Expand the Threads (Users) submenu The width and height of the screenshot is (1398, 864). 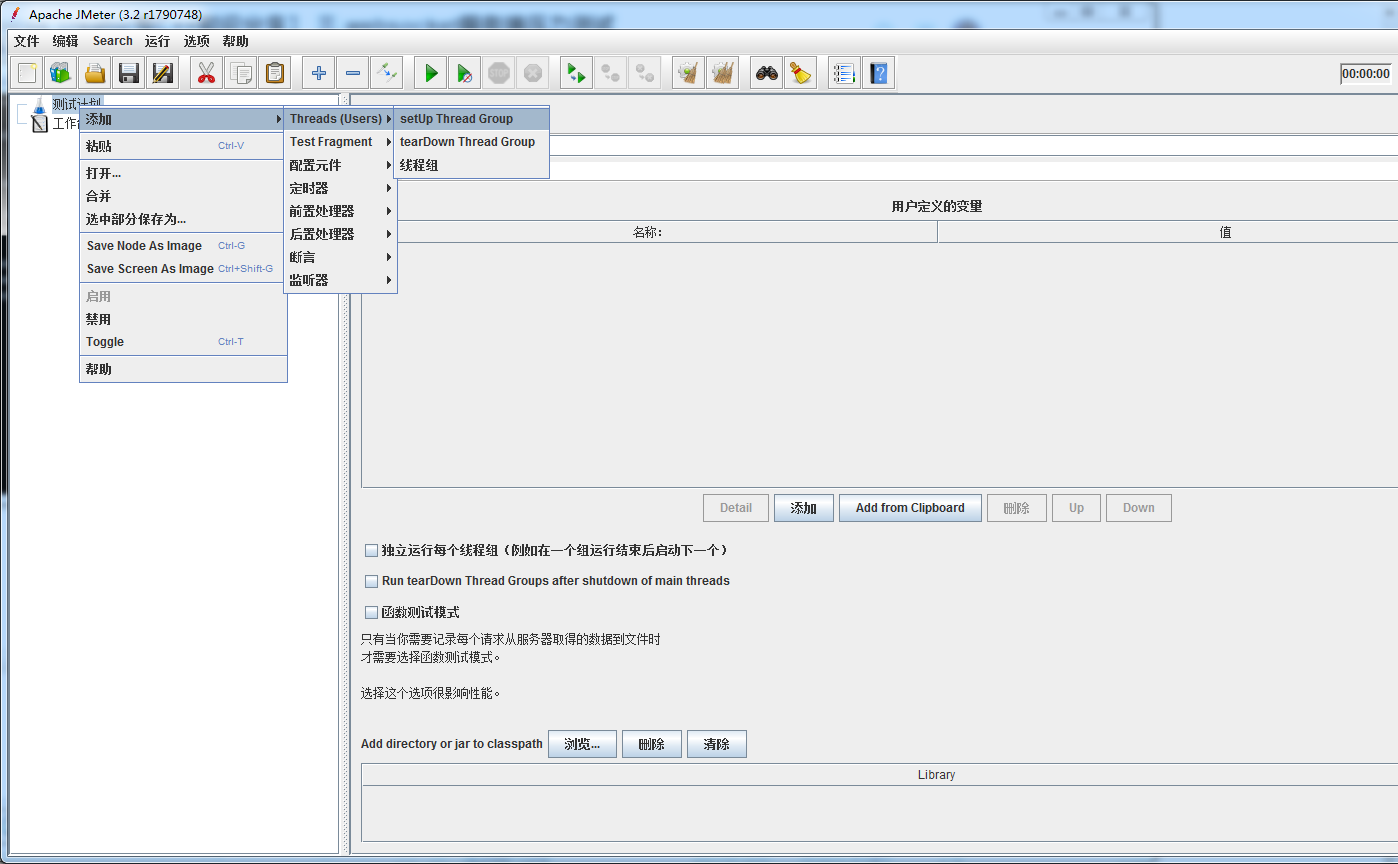[340, 119]
